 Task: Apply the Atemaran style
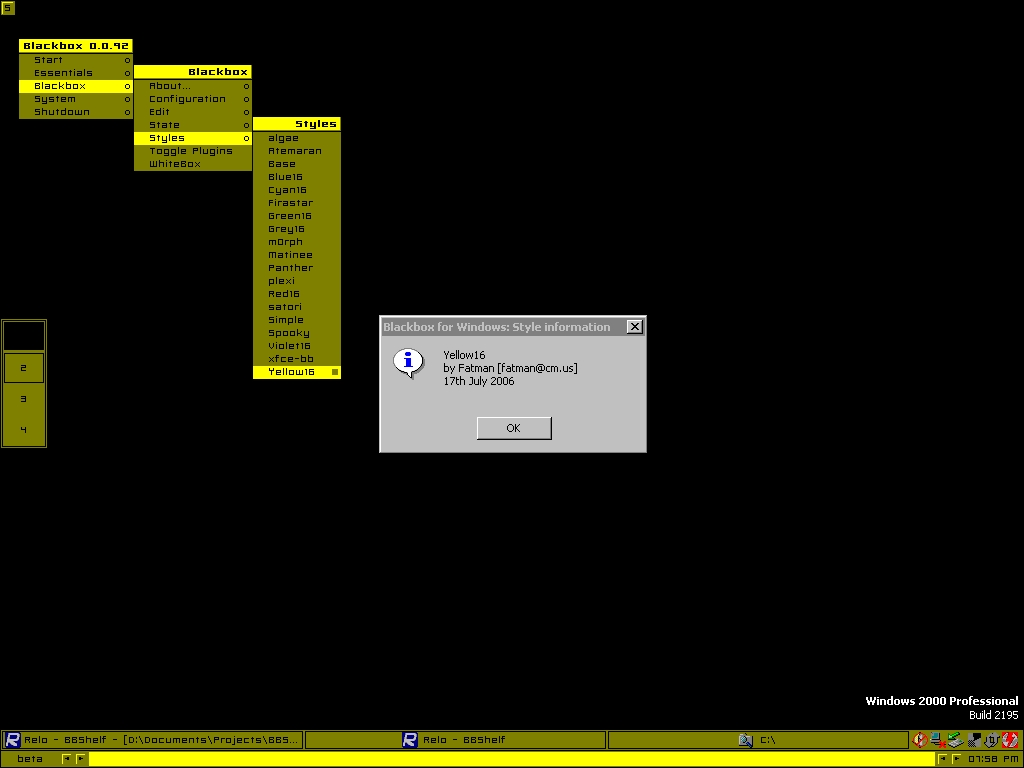pyautogui.click(x=296, y=152)
